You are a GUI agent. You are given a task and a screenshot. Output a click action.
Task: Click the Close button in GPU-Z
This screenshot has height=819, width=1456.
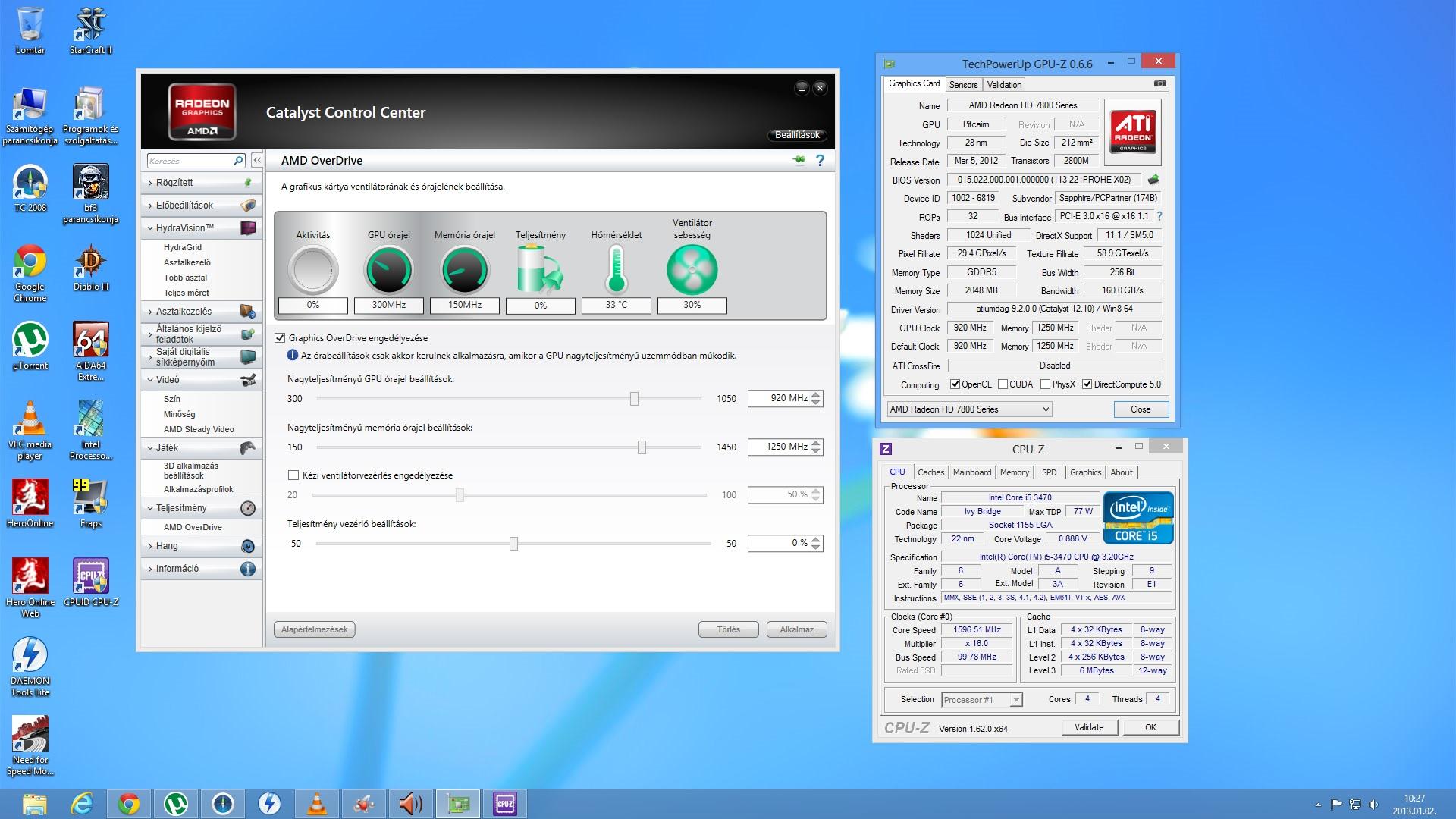[1141, 409]
